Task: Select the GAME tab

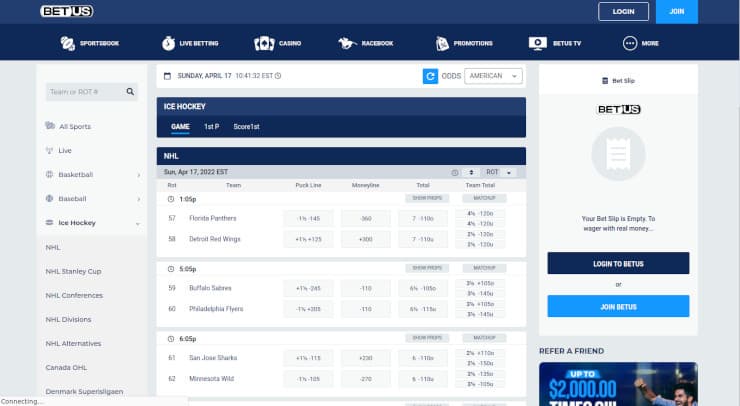Action: point(180,127)
